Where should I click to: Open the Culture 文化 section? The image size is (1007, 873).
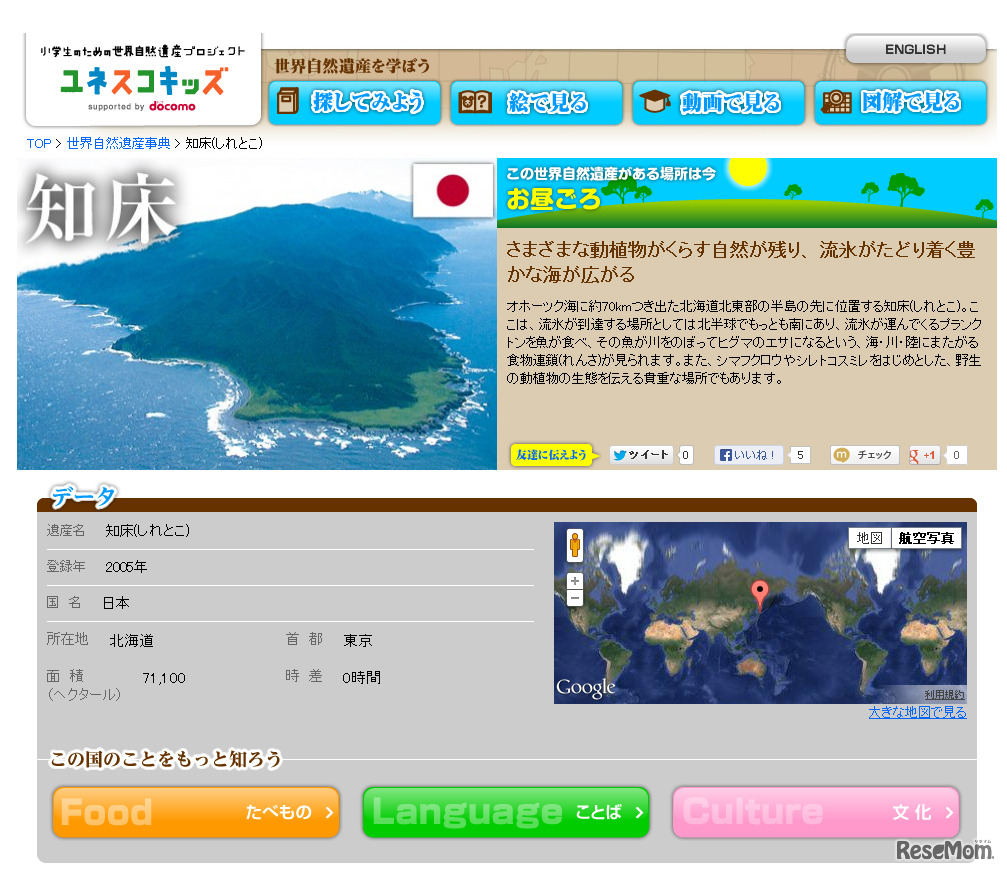(x=816, y=812)
